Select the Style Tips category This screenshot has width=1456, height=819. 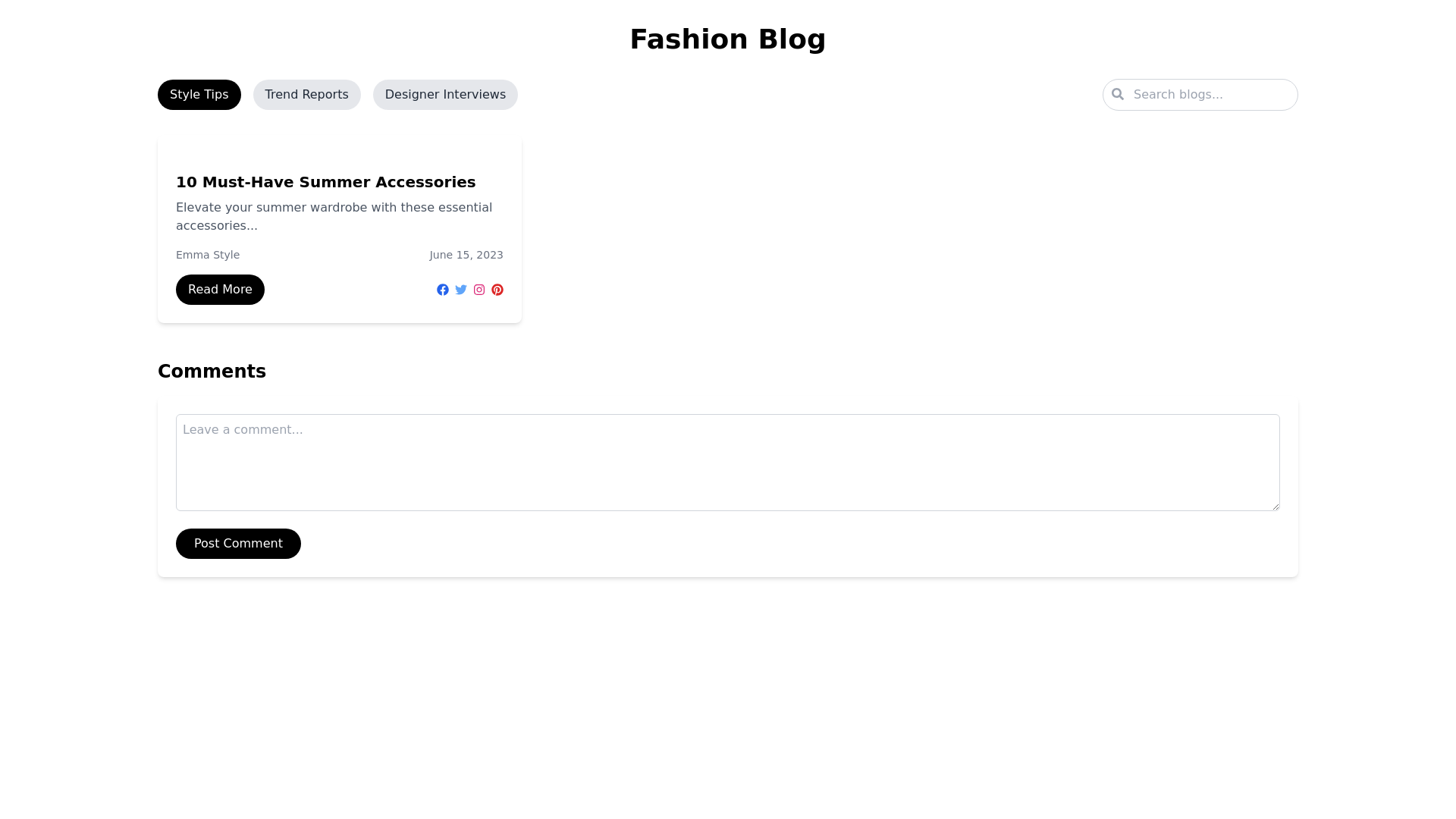coord(199,95)
